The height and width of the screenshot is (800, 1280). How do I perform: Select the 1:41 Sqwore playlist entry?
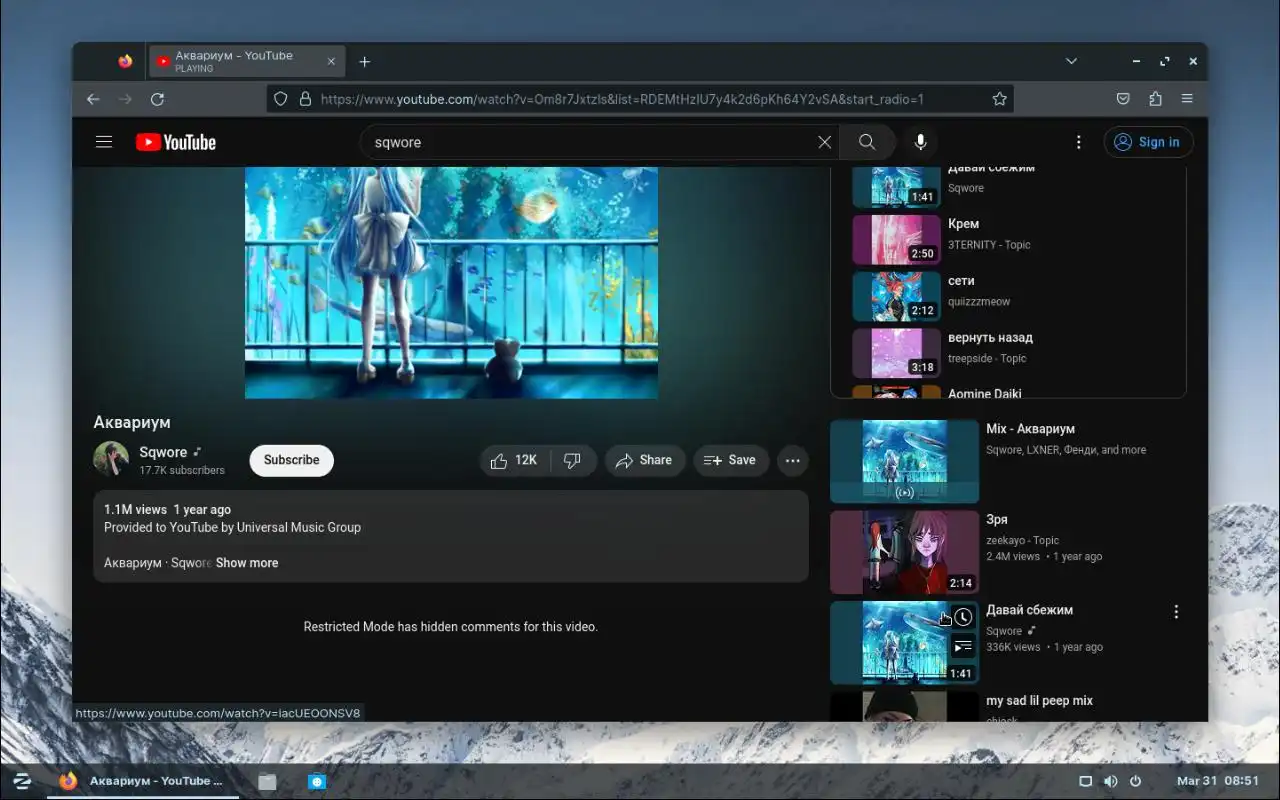1010,187
